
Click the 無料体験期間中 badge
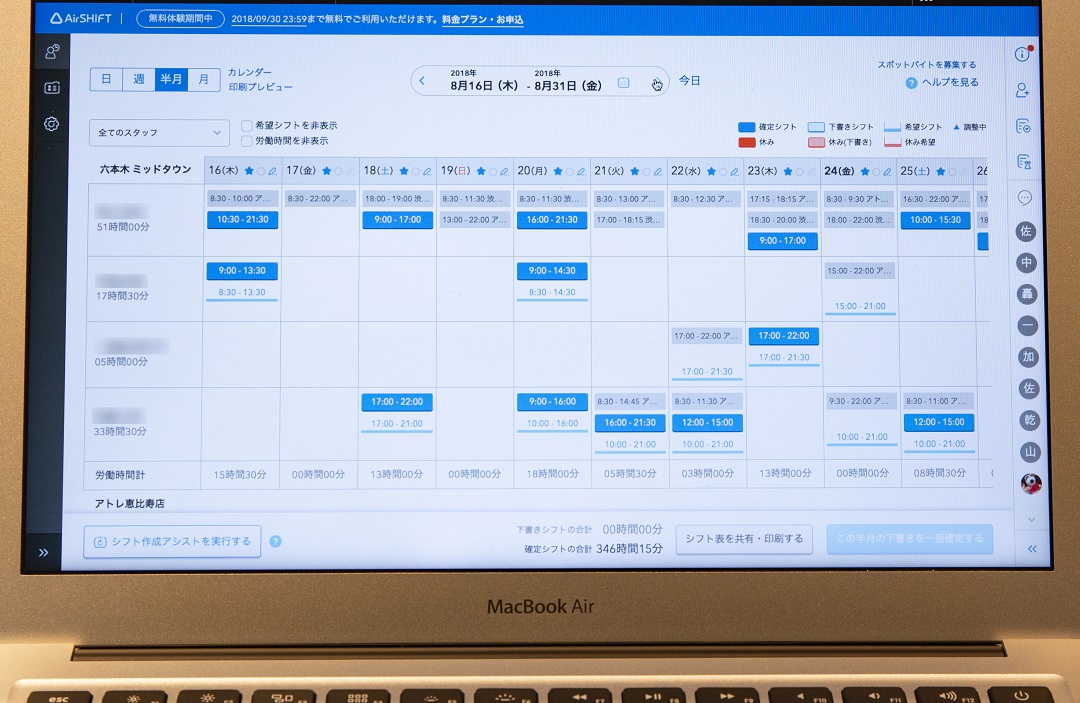pyautogui.click(x=180, y=19)
